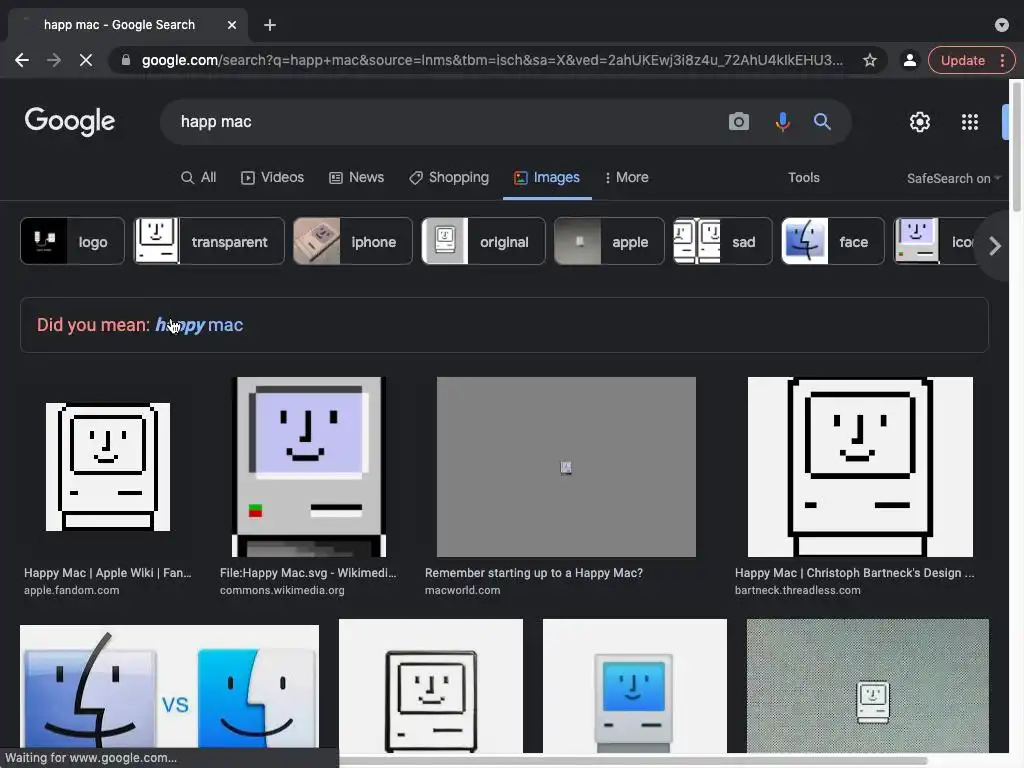Click 'Remember starting up to a Happy Mac?'

click(534, 573)
